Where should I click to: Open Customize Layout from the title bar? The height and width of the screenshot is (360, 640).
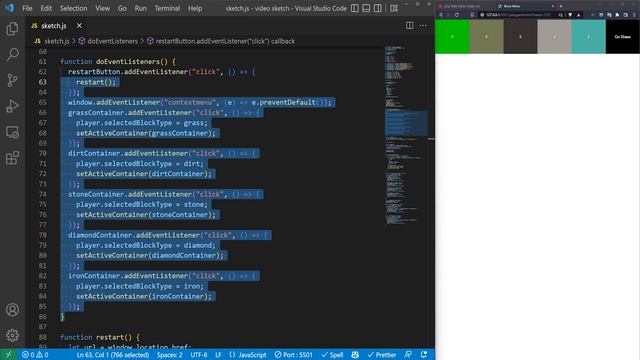tap(394, 8)
